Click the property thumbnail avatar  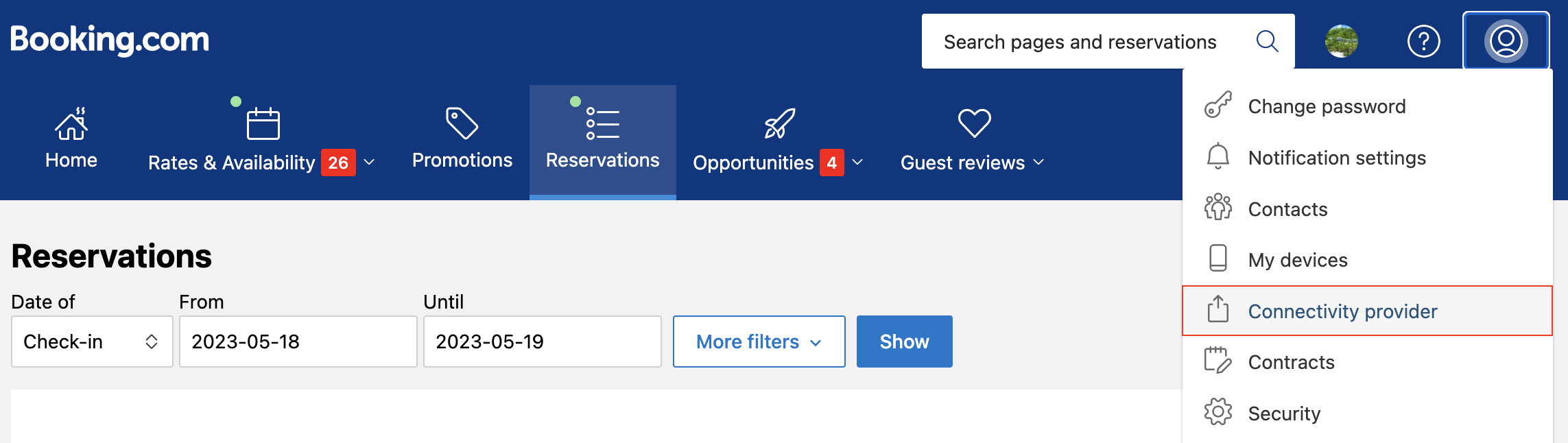click(1342, 41)
